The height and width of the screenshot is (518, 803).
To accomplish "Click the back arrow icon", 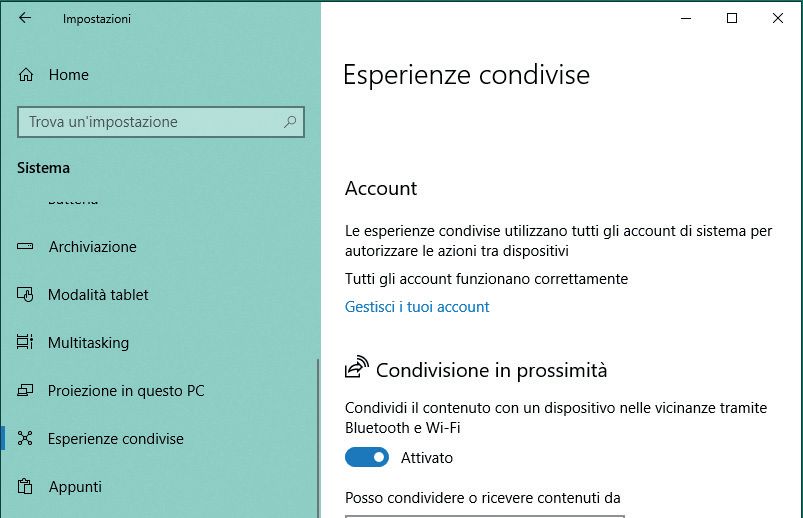I will click(25, 18).
